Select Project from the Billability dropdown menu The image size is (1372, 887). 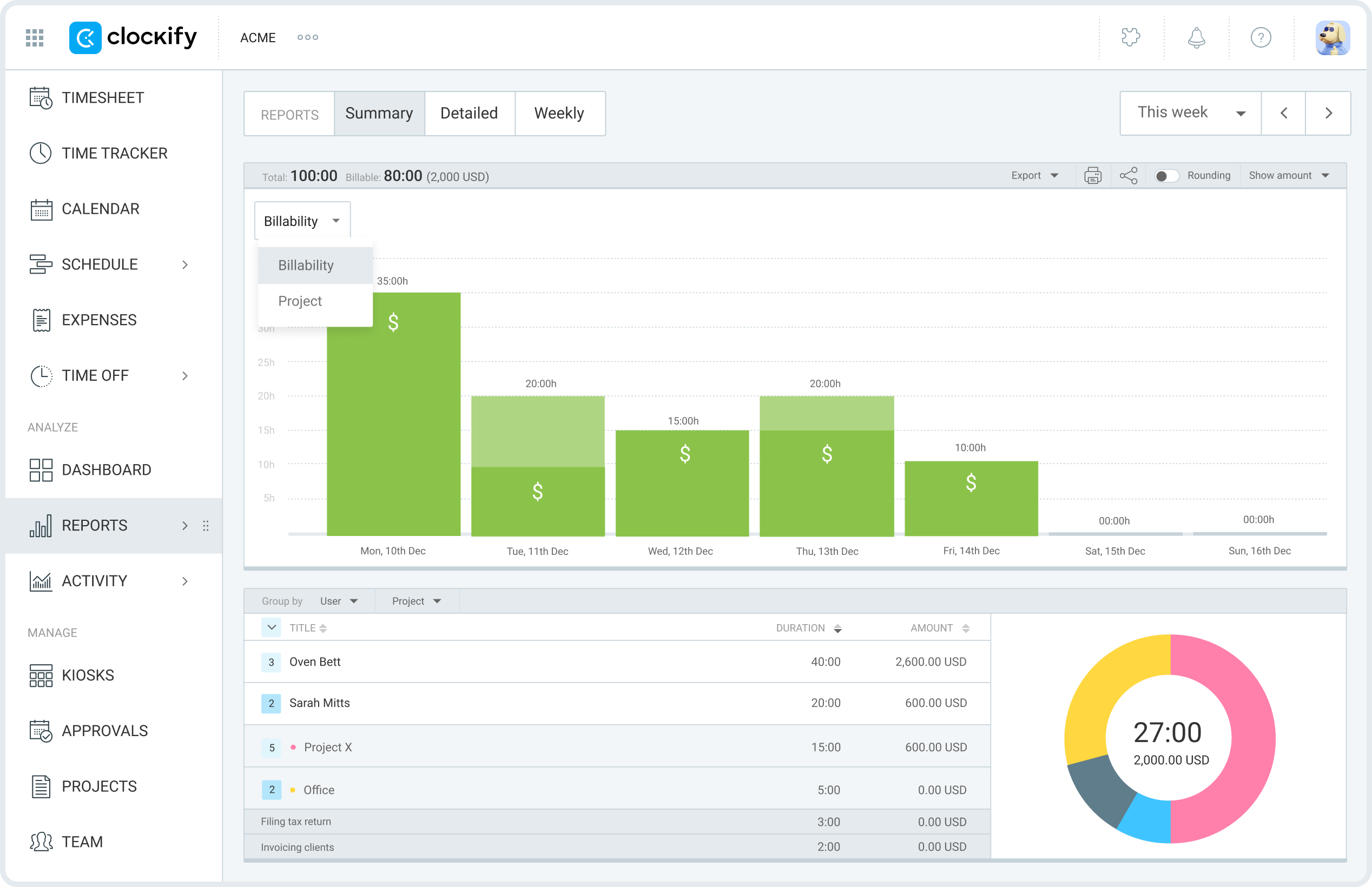(300, 301)
